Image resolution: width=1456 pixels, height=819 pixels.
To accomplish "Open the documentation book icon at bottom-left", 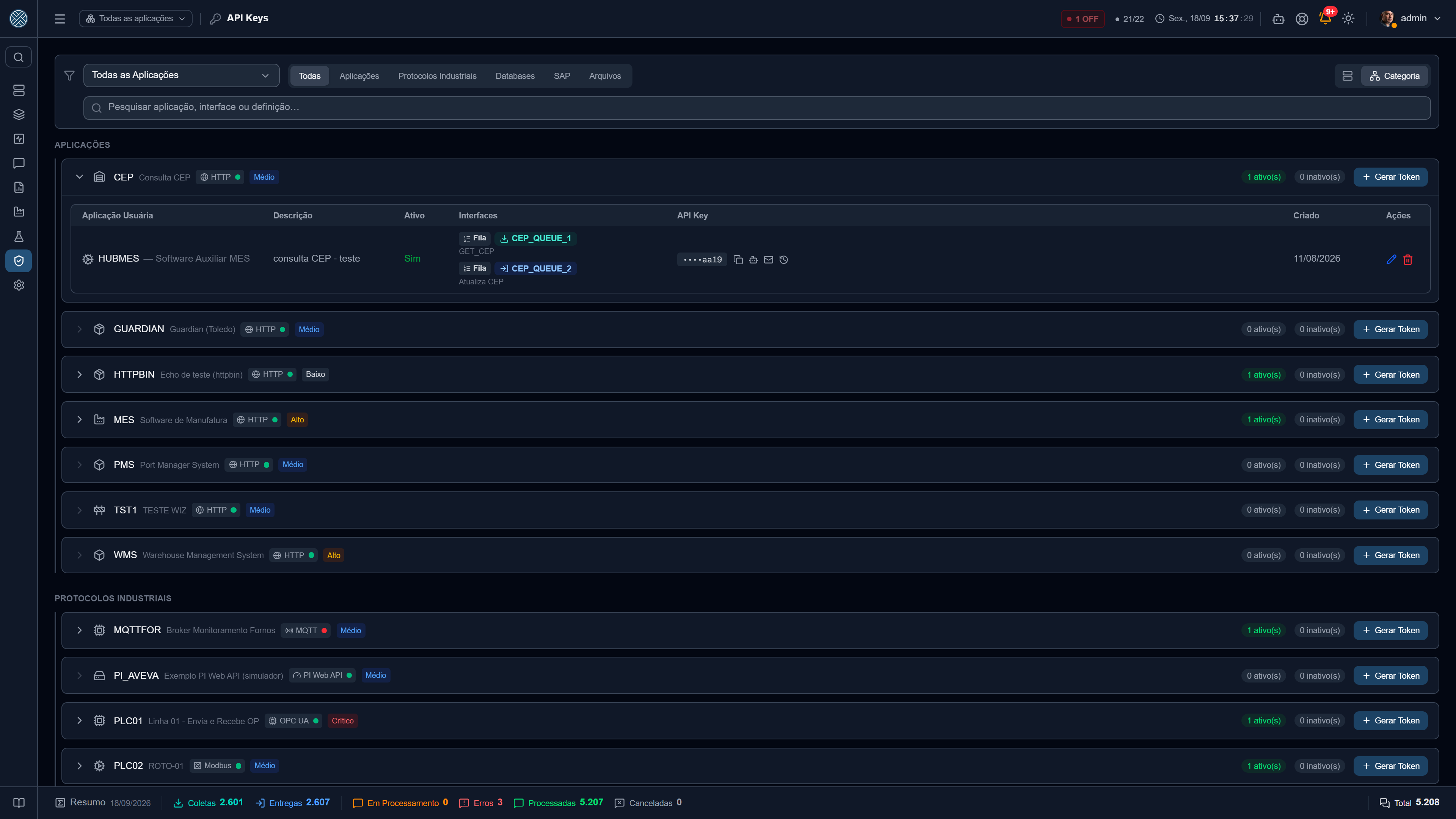I will (19, 803).
